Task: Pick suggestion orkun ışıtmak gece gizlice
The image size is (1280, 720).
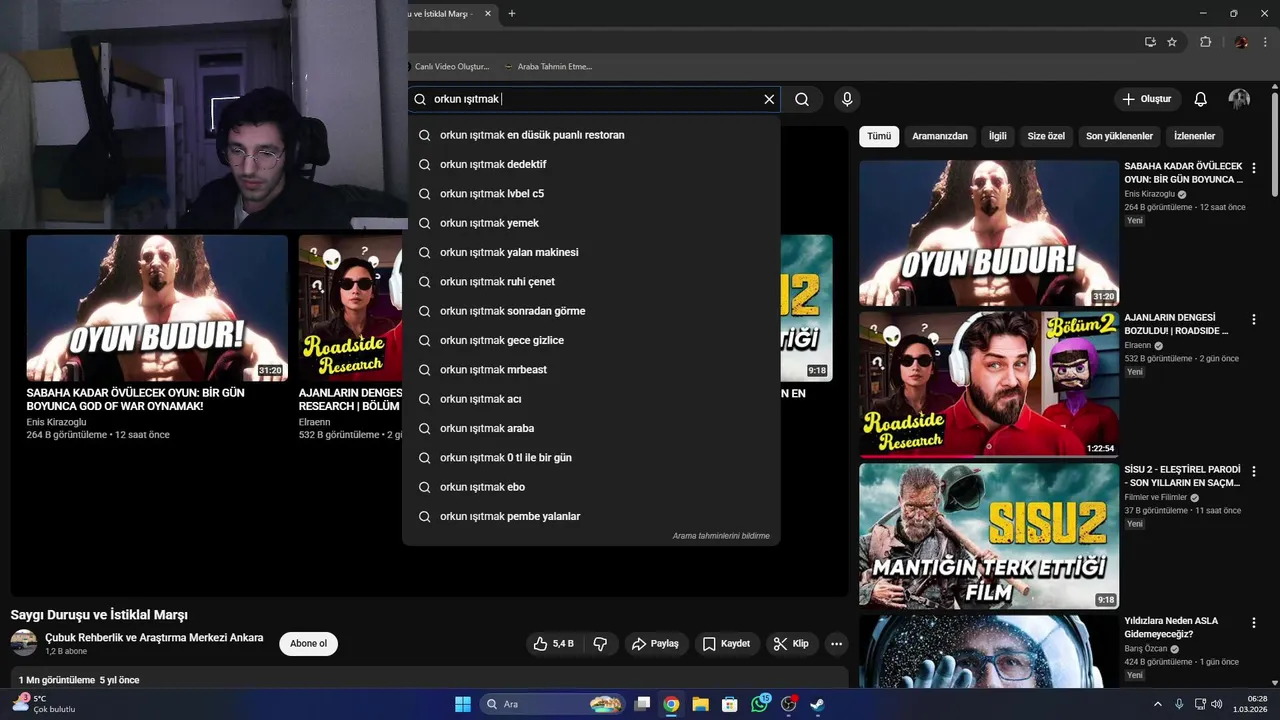Action: tap(591, 340)
